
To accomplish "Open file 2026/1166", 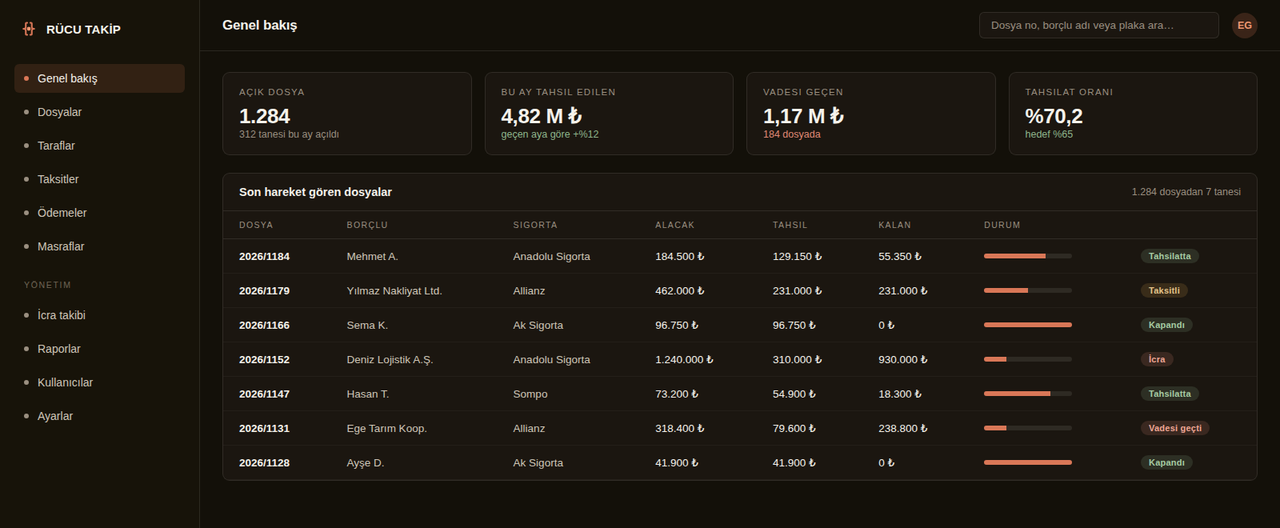I will click(x=264, y=325).
